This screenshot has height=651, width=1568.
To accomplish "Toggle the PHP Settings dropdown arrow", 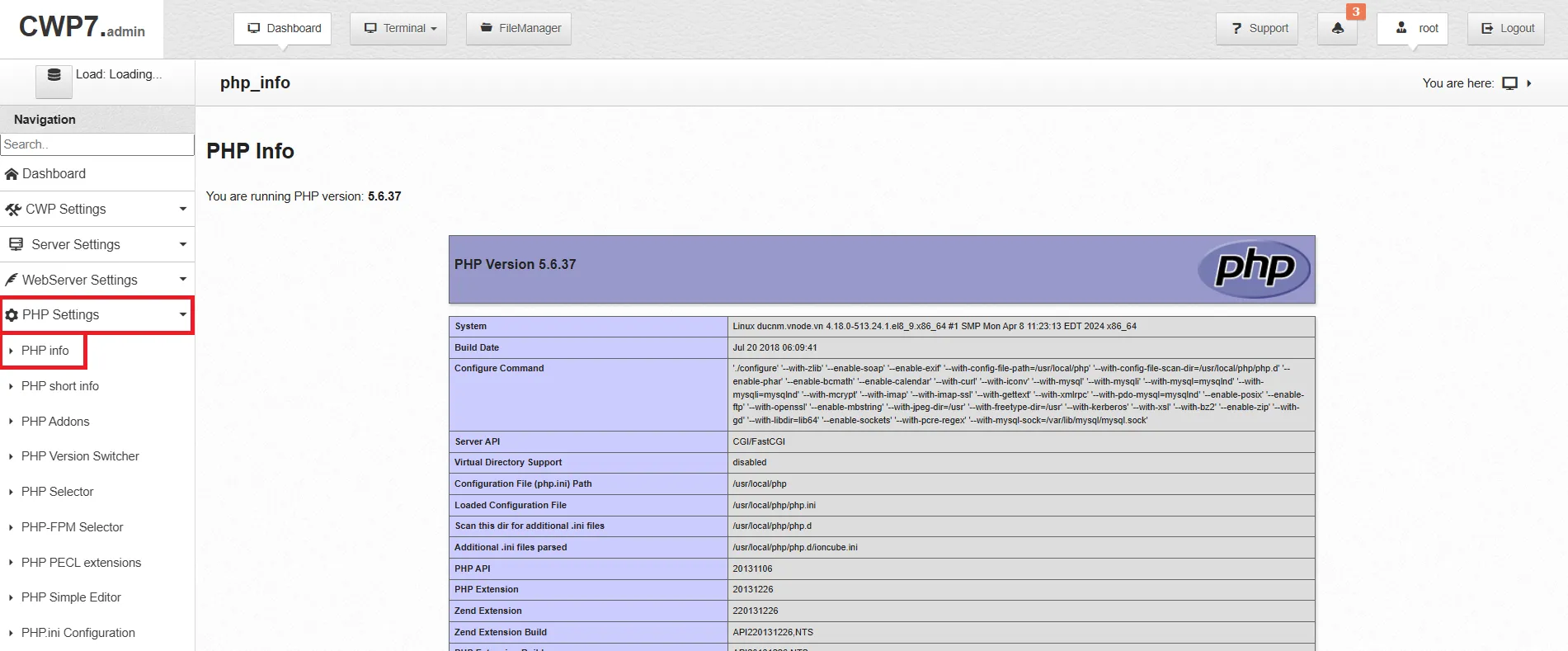I will click(183, 314).
